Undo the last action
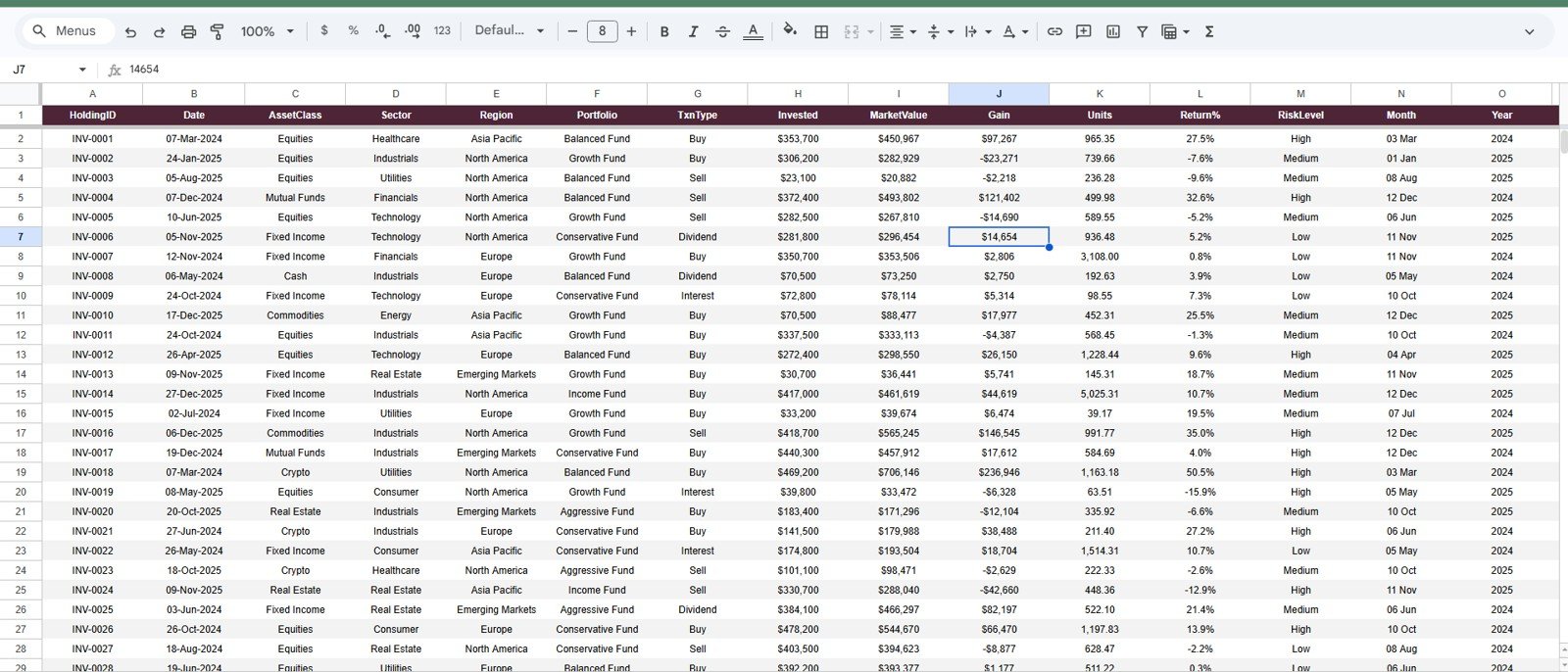The width and height of the screenshot is (1568, 672). coord(130,31)
